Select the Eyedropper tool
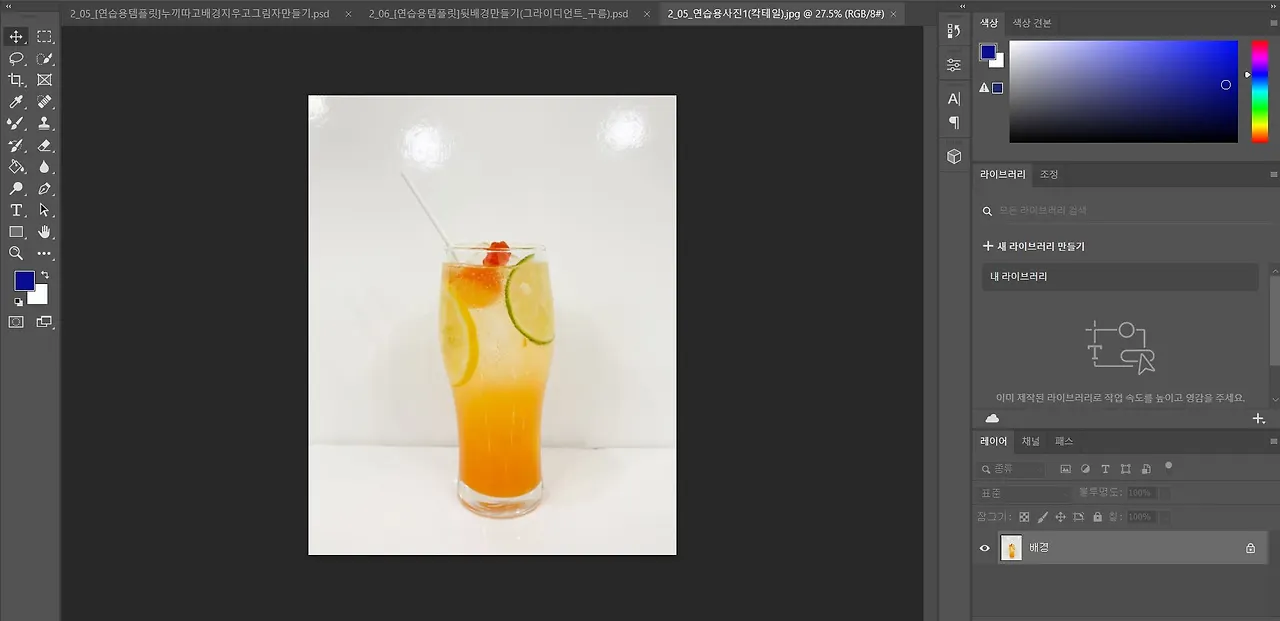 (x=16, y=102)
